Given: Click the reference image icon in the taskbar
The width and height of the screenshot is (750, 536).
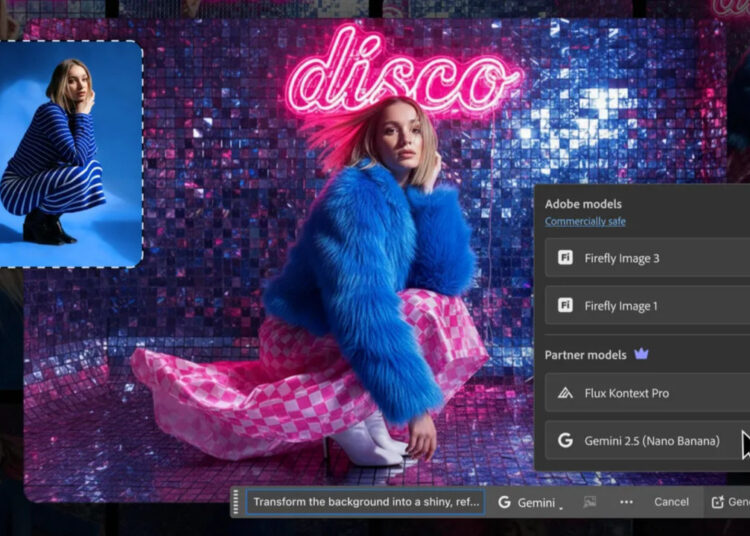Looking at the screenshot, I should pos(590,502).
